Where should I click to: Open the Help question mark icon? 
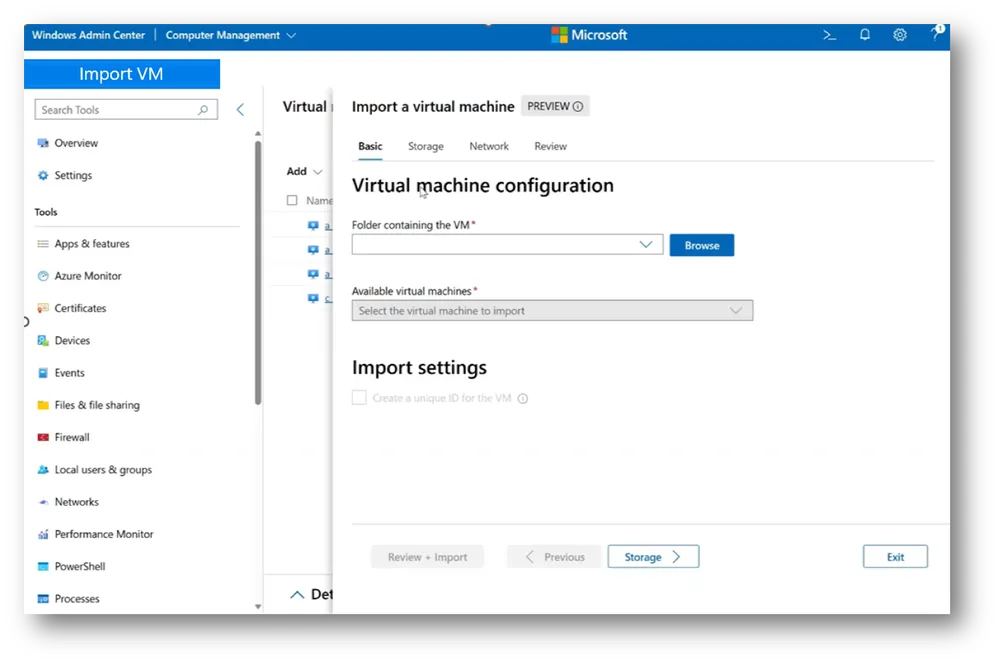click(935, 34)
